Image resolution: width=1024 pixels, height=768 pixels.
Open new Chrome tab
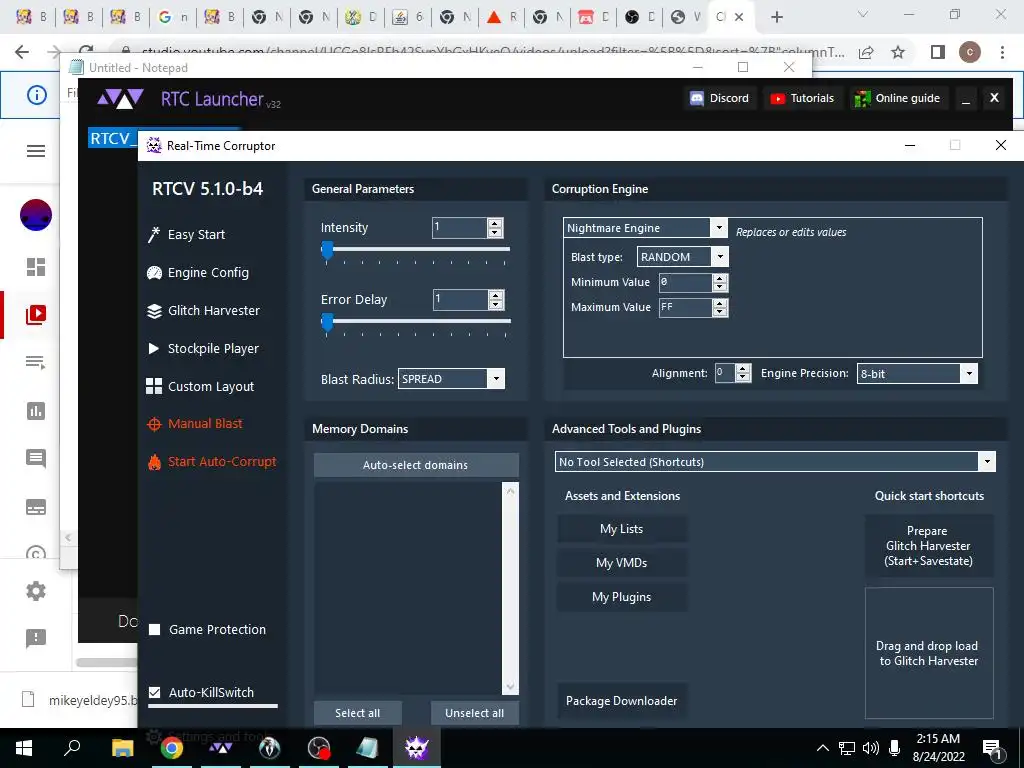[x=776, y=17]
